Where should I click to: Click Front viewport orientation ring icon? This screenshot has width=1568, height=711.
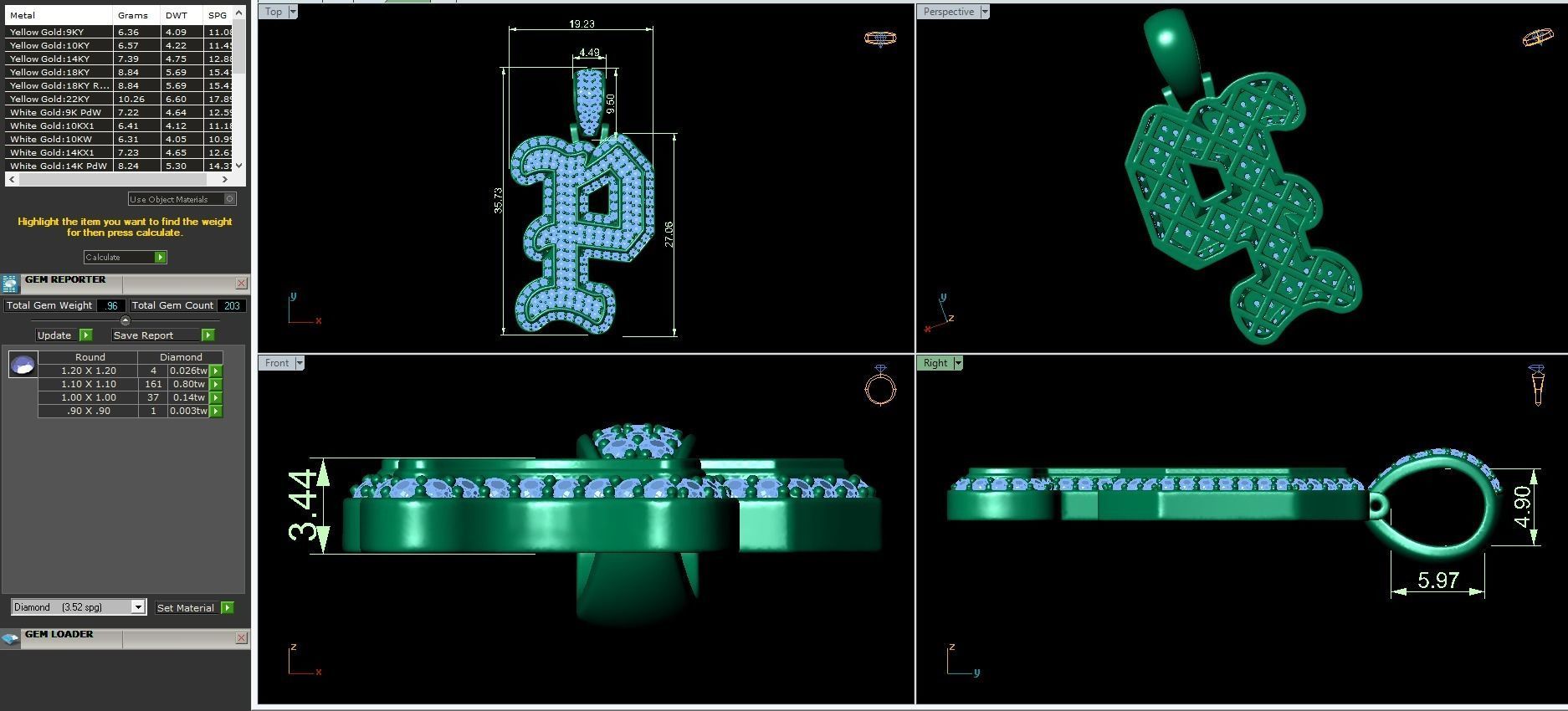pos(880,385)
